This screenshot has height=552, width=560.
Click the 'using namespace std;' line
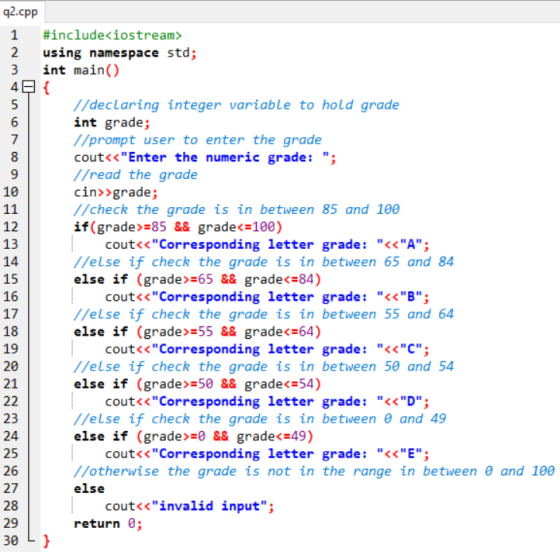(x=120, y=52)
